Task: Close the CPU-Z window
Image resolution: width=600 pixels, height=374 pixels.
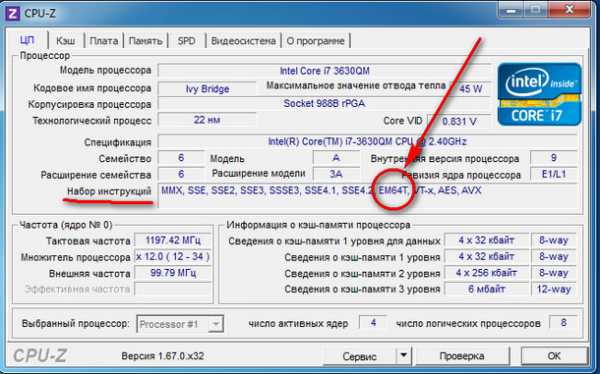Action: coord(569,10)
